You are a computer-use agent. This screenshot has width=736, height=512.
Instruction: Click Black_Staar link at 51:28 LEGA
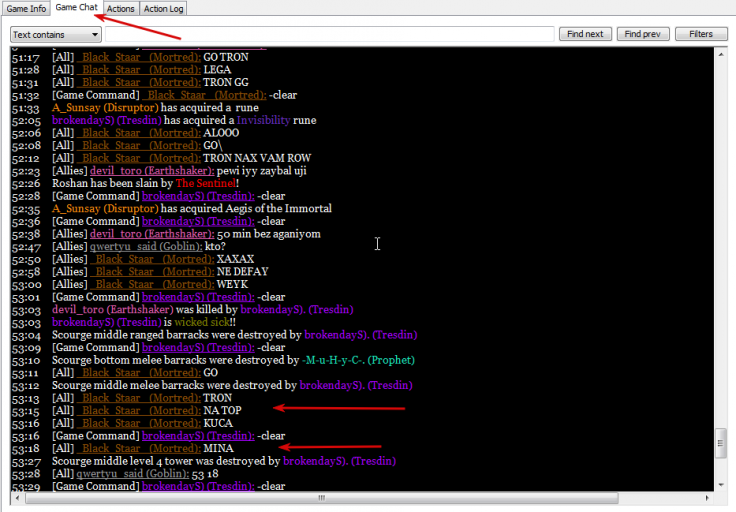(138, 70)
